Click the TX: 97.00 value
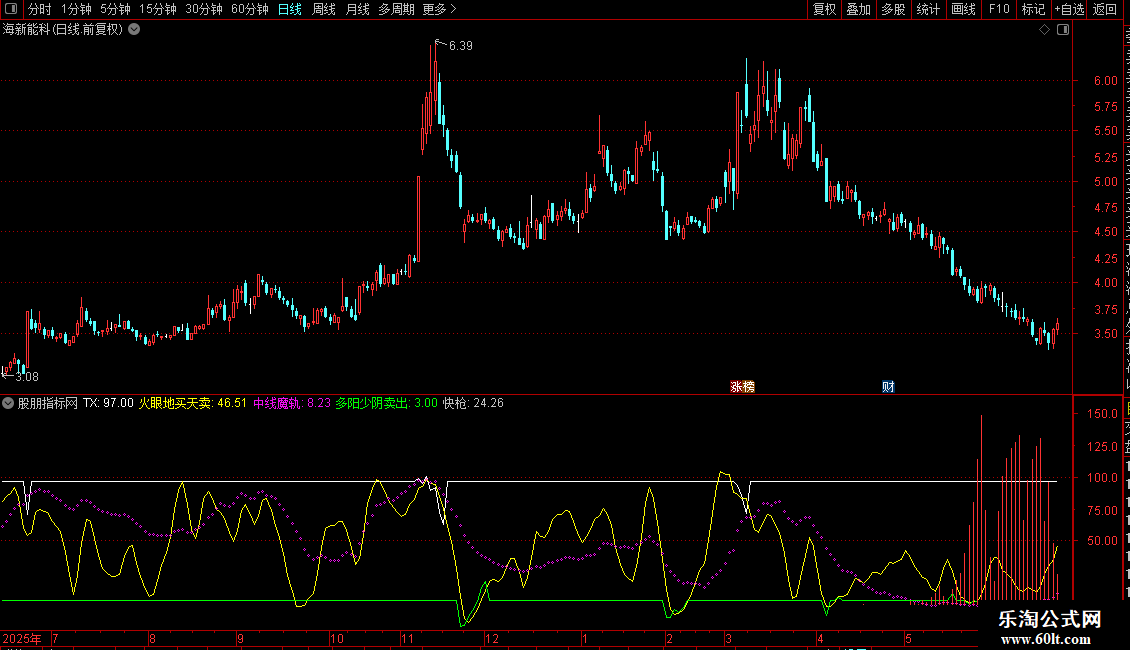Screen dimensions: 1130x650 tap(109, 404)
